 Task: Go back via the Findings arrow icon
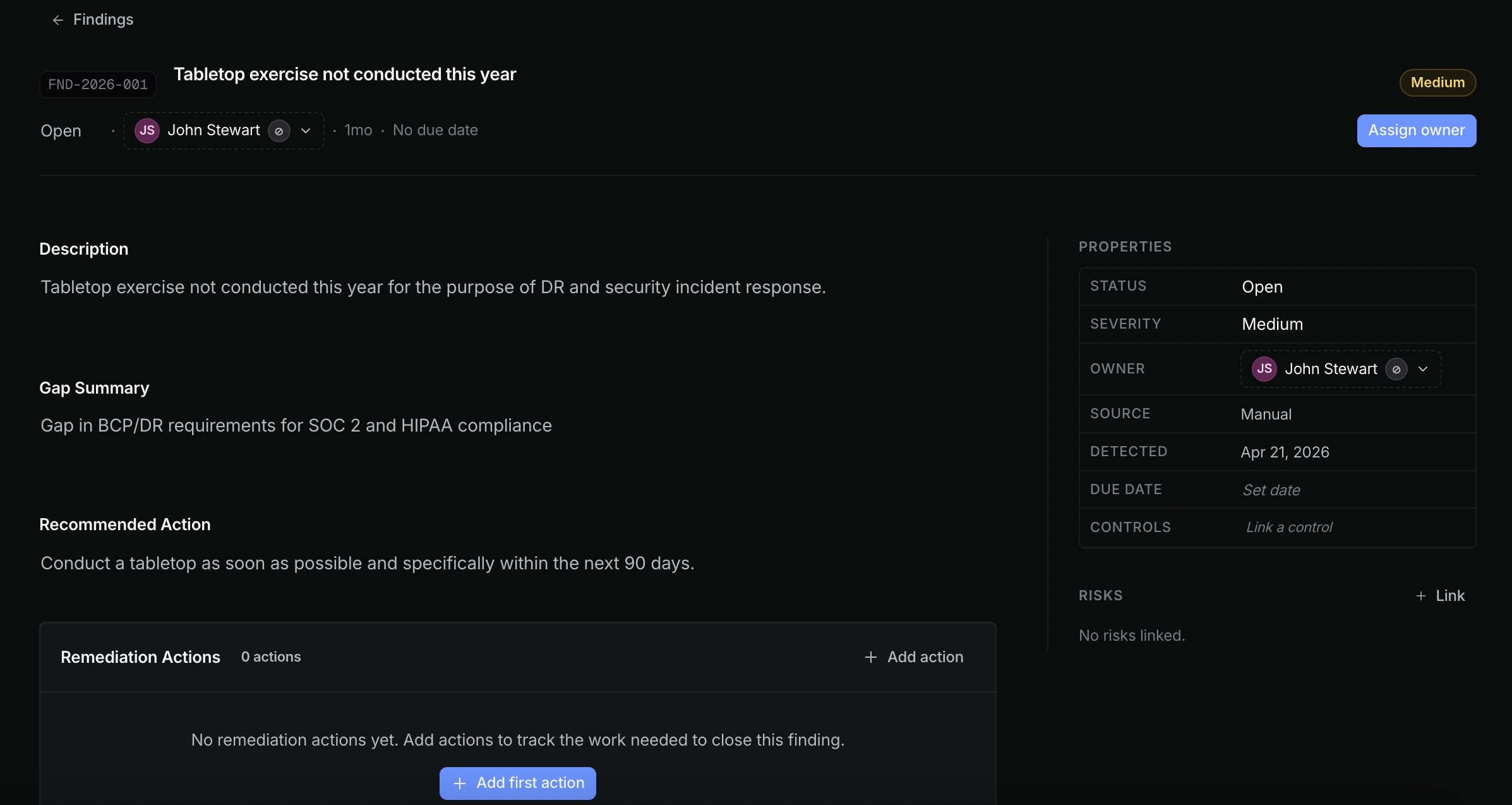(57, 20)
